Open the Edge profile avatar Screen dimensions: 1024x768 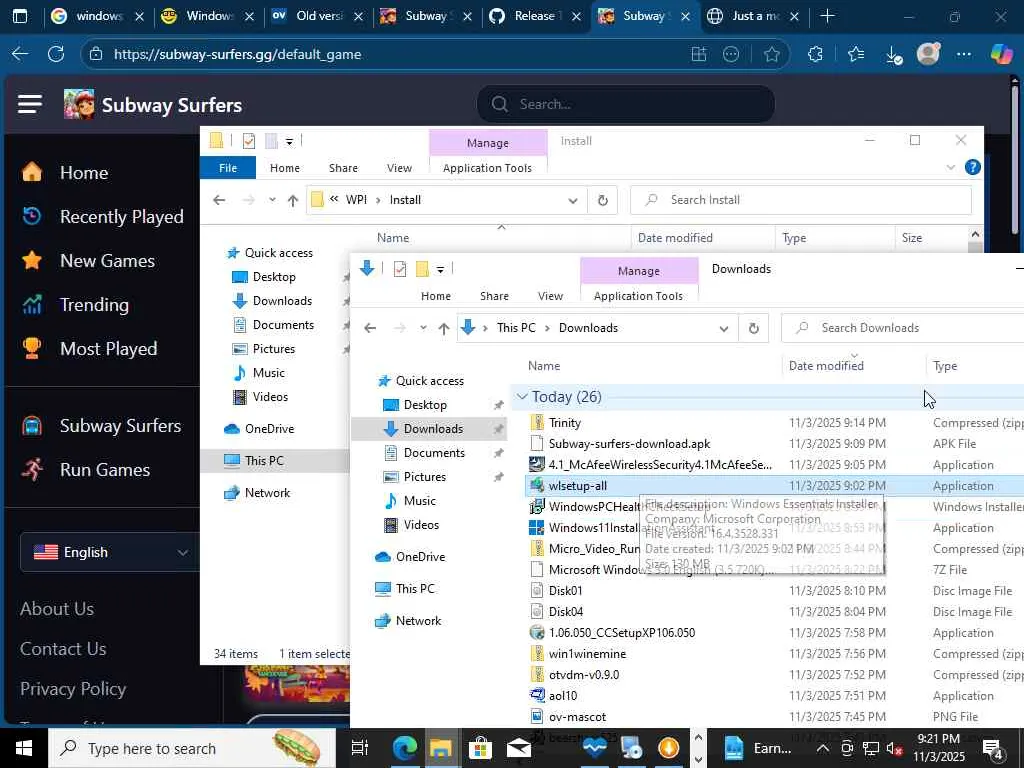pyautogui.click(x=928, y=54)
